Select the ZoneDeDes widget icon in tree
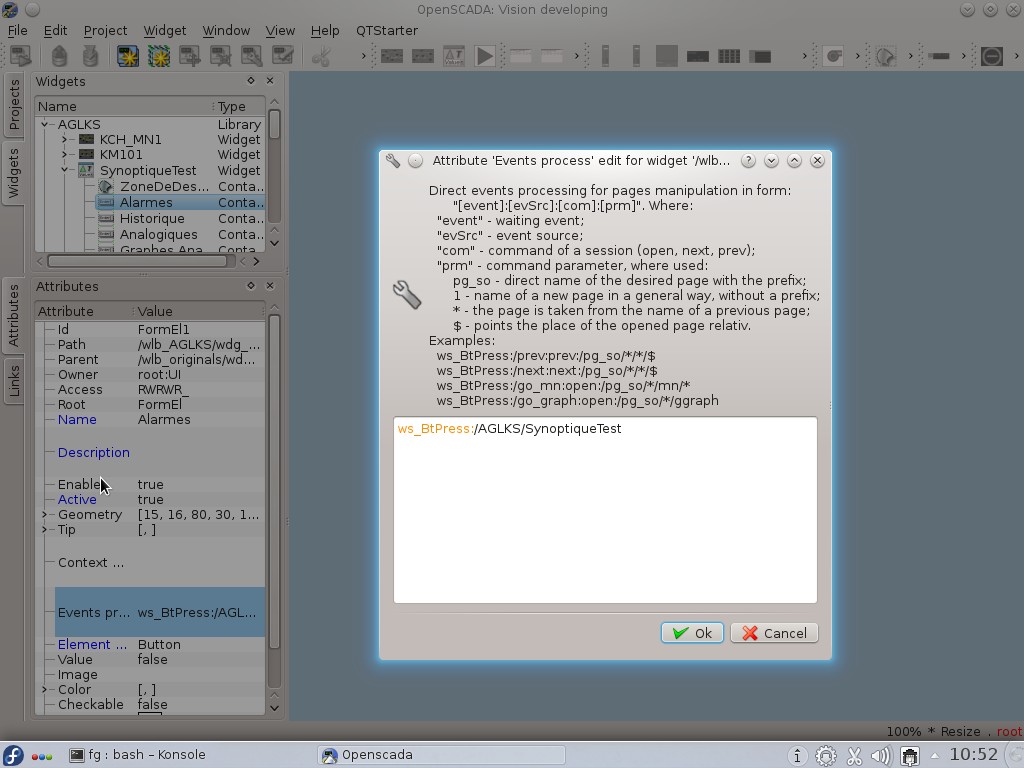Viewport: 1024px width, 768px height. 106,187
